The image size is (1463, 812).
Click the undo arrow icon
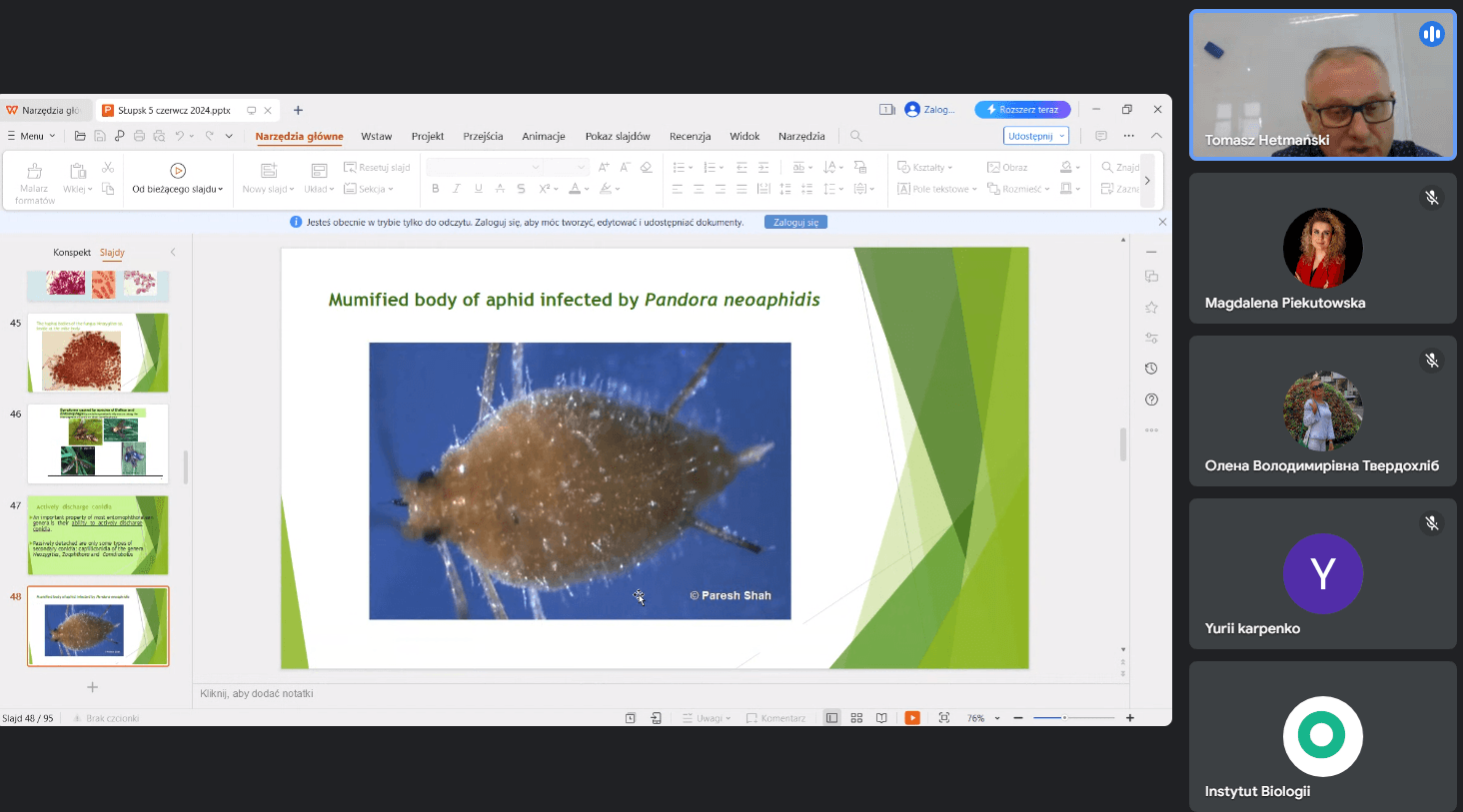click(x=180, y=136)
